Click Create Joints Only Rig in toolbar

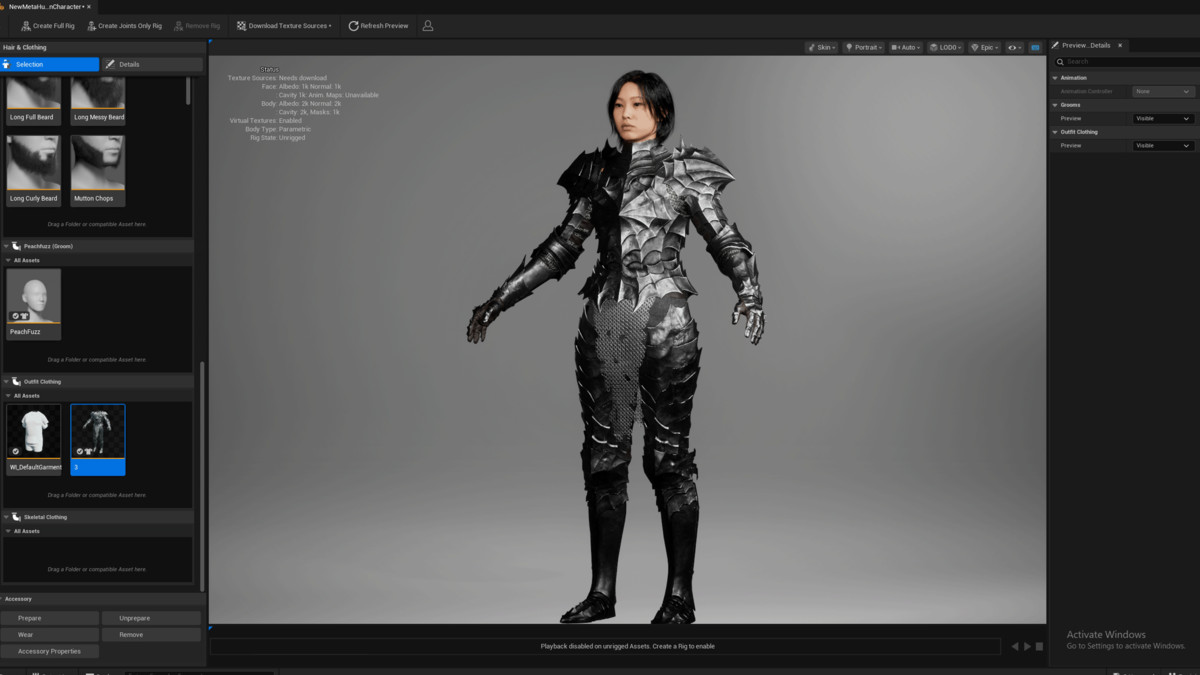pyautogui.click(x=124, y=26)
